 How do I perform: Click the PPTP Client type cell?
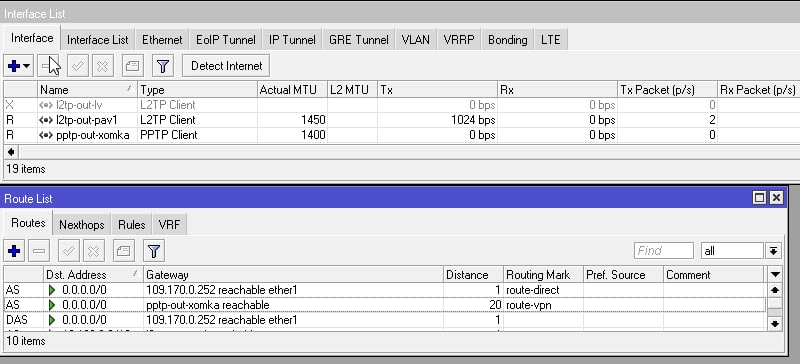(x=197, y=135)
